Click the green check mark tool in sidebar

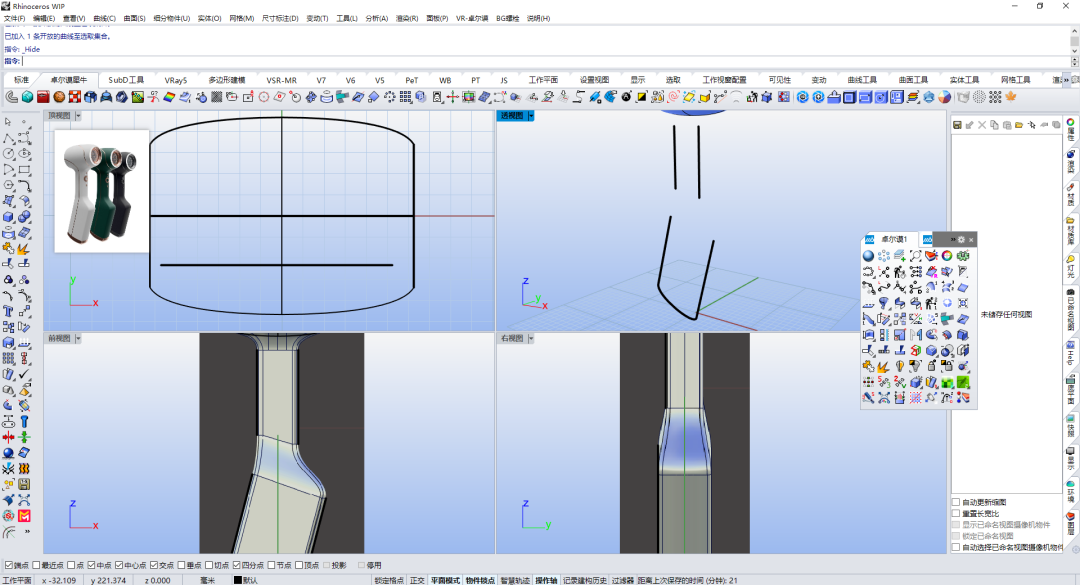[x=24, y=374]
